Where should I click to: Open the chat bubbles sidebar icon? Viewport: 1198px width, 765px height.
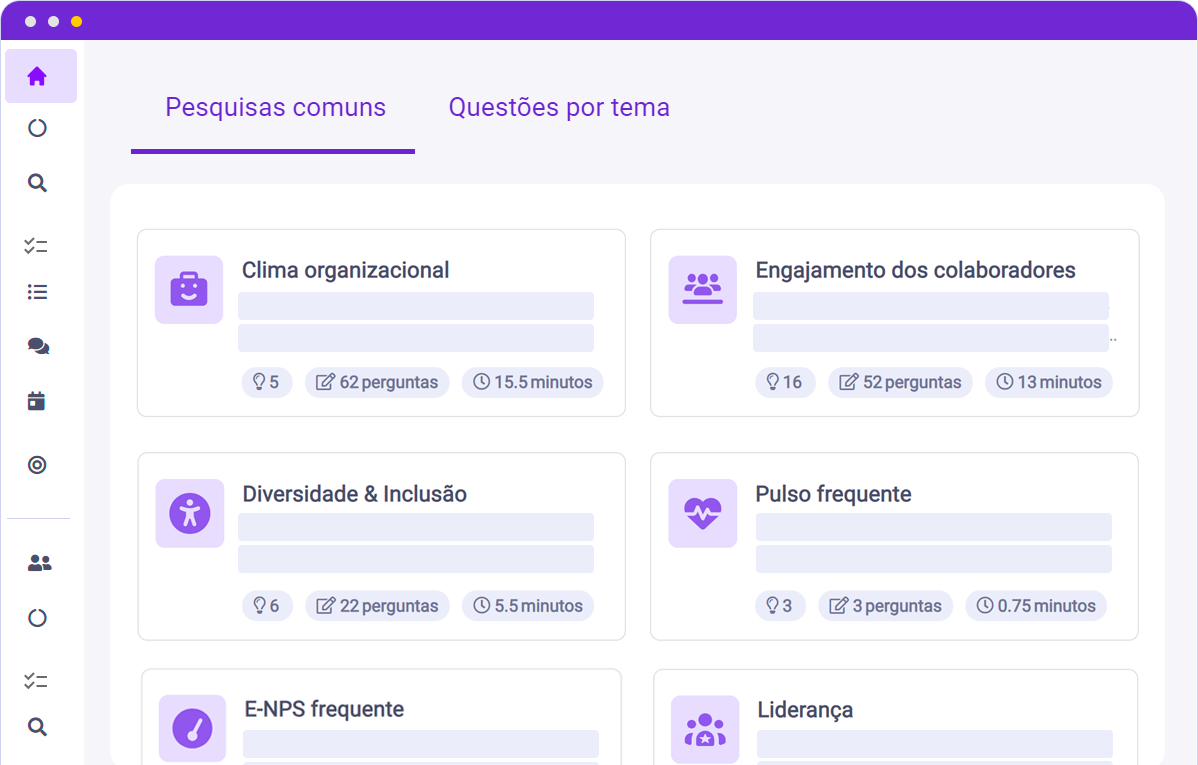pyautogui.click(x=38, y=346)
